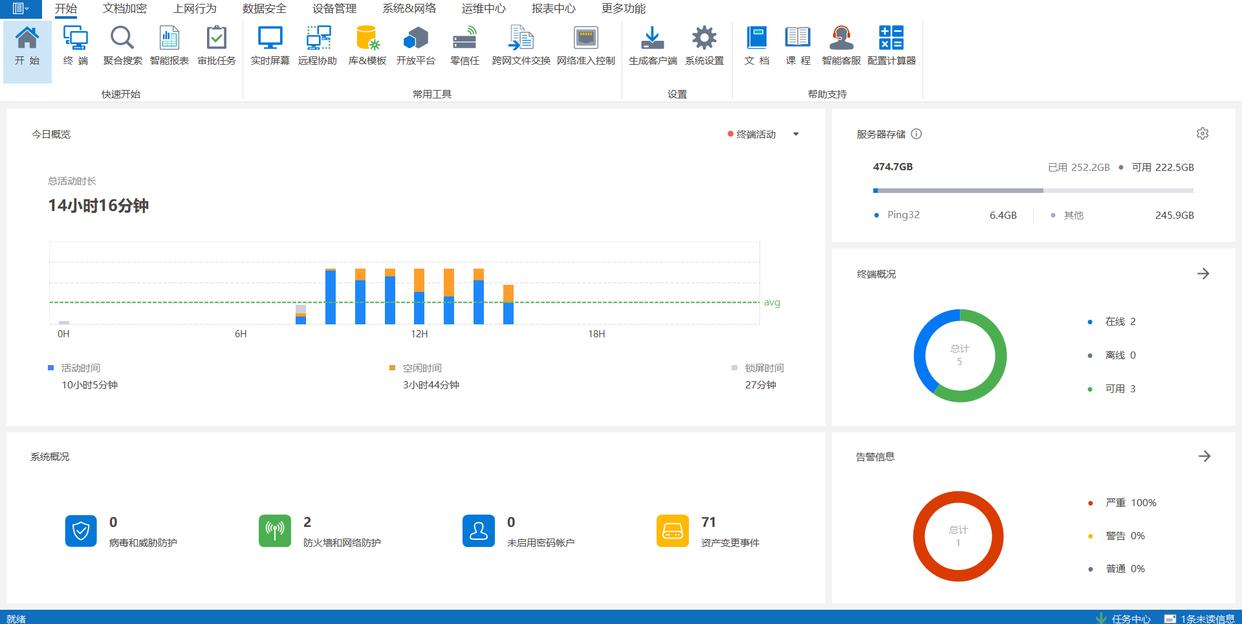Open 任务中心 in status bar

1130,618
